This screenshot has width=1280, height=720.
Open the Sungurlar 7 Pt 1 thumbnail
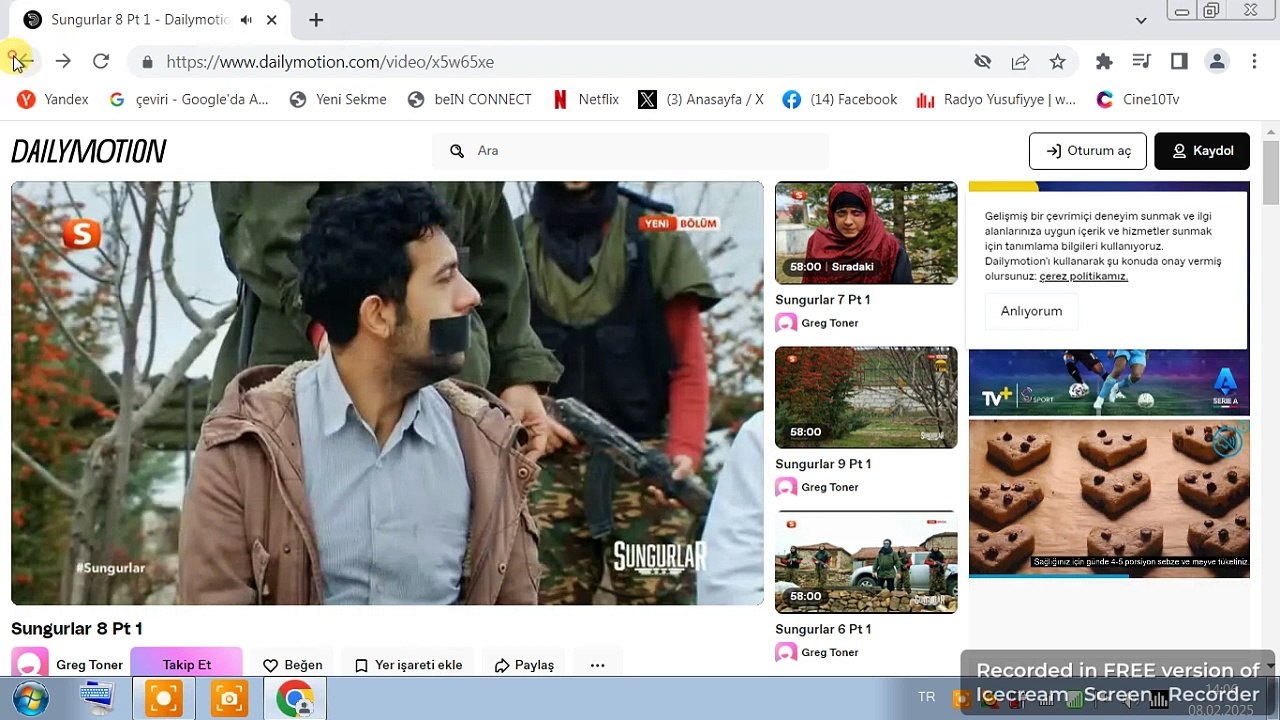866,233
